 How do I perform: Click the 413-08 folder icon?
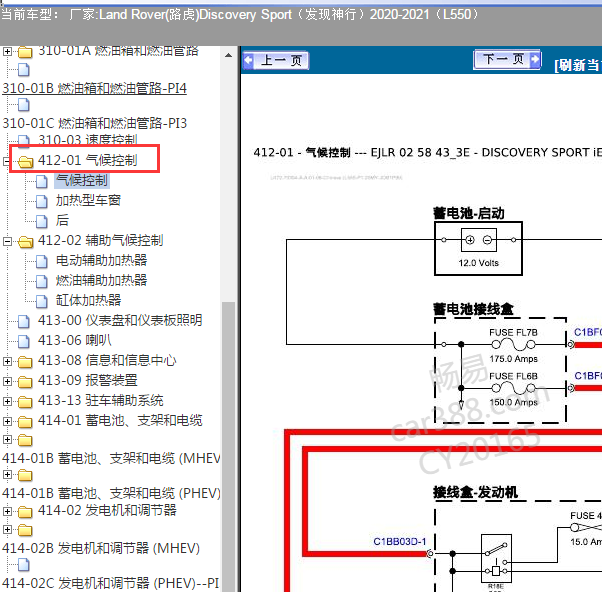[25, 362]
